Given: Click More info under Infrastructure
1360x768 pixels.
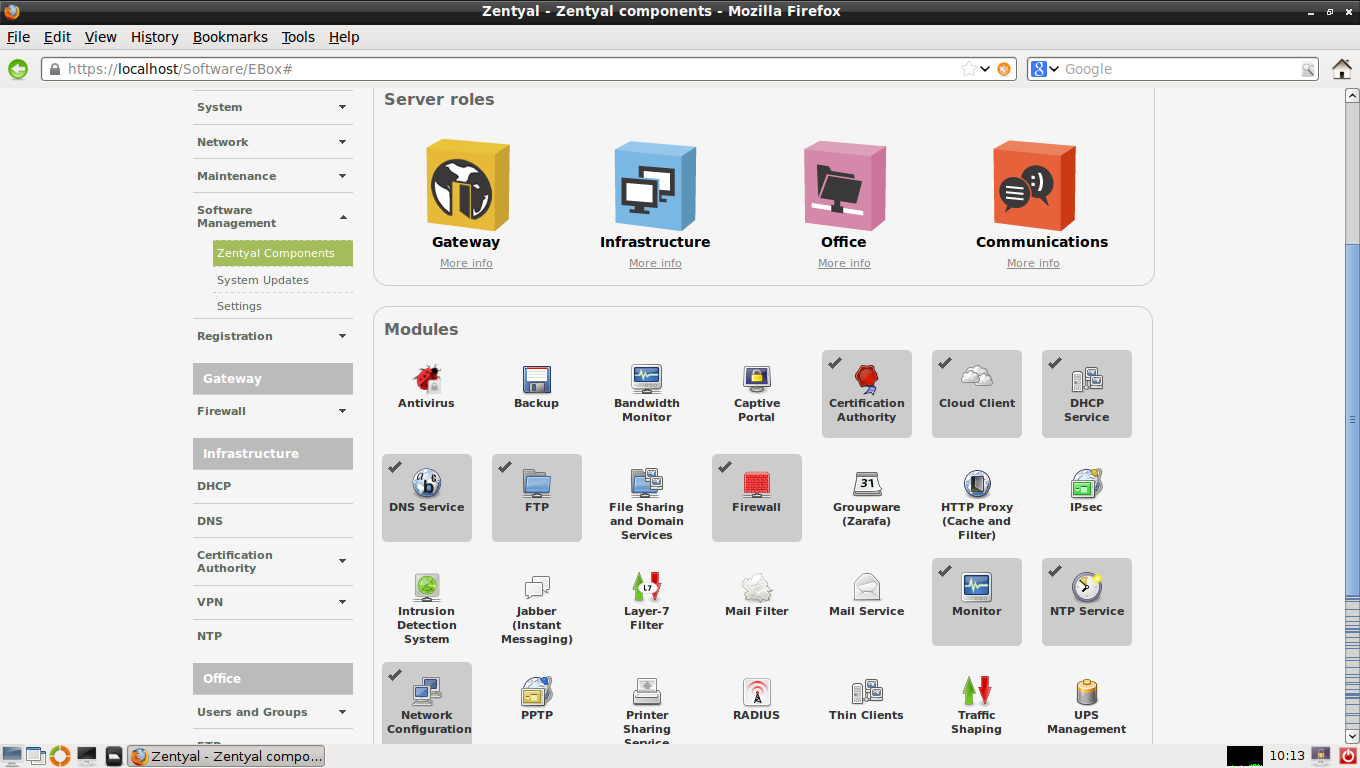Looking at the screenshot, I should click(x=655, y=263).
